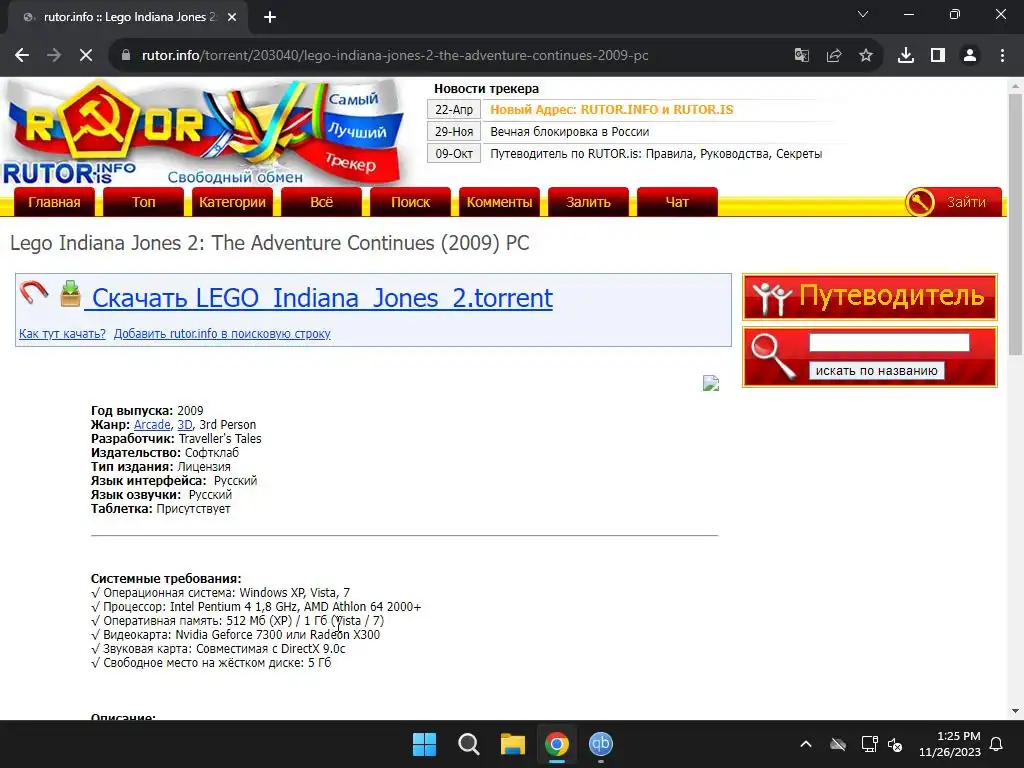Open the Поиск menu tab
Image resolution: width=1024 pixels, height=768 pixels.
click(x=410, y=202)
